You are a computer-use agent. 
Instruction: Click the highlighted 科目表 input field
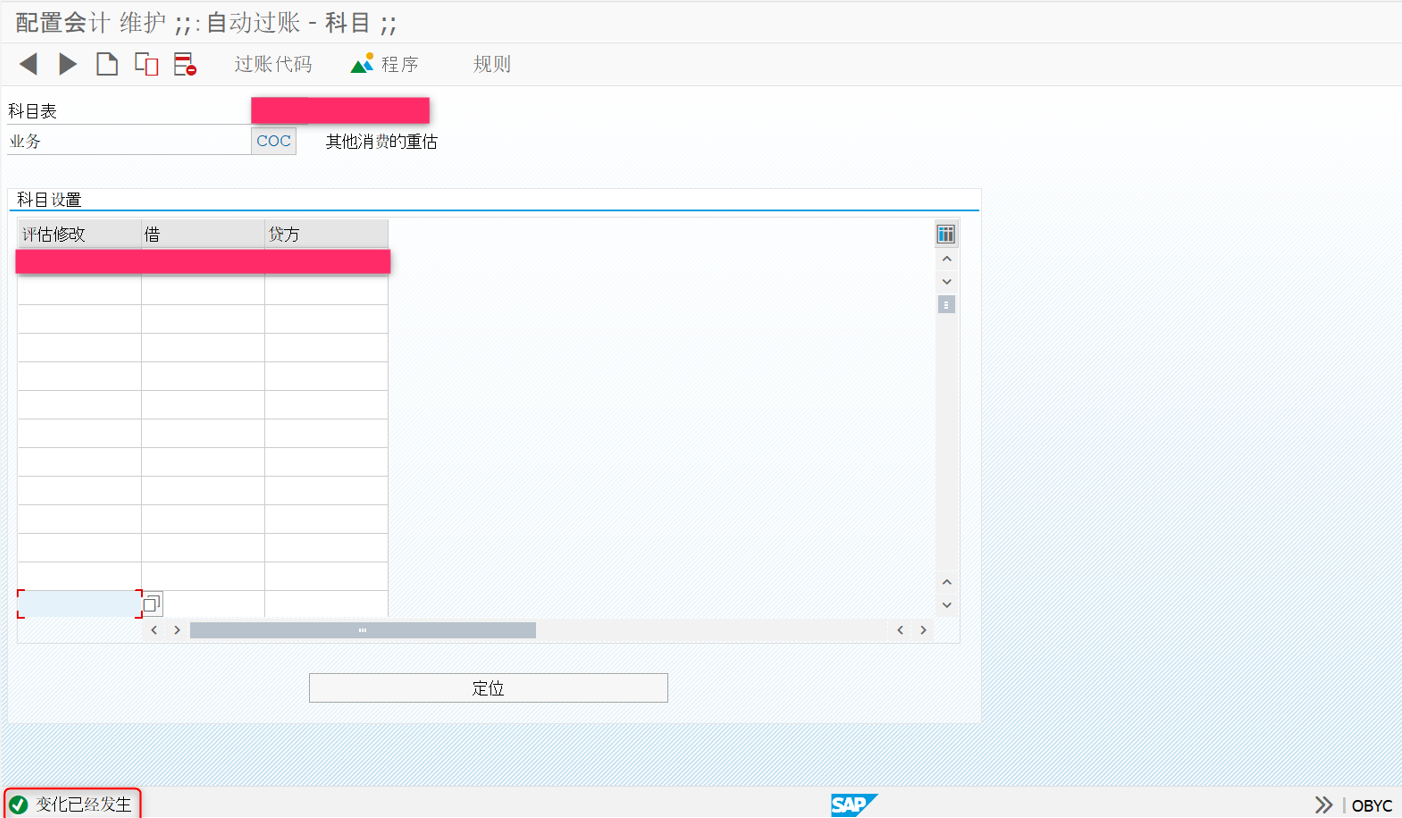click(340, 110)
